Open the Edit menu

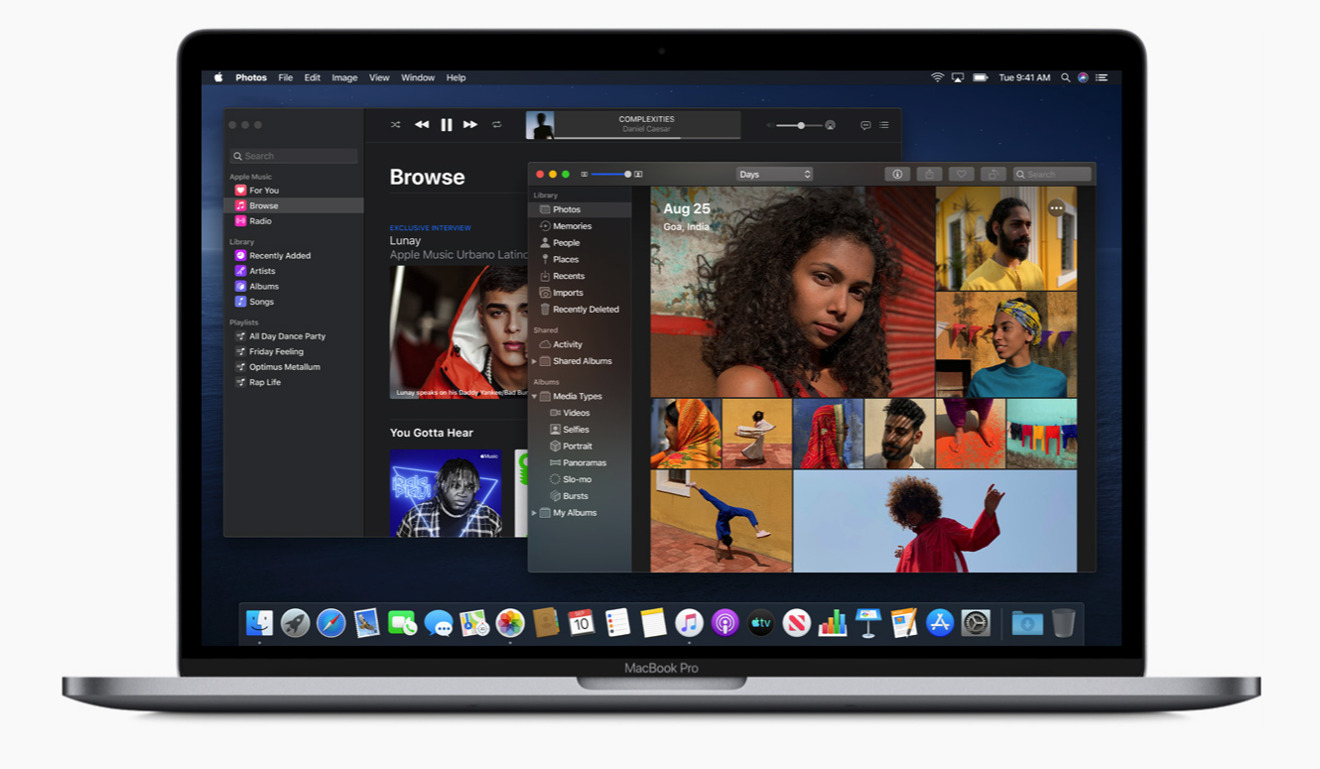[313, 77]
